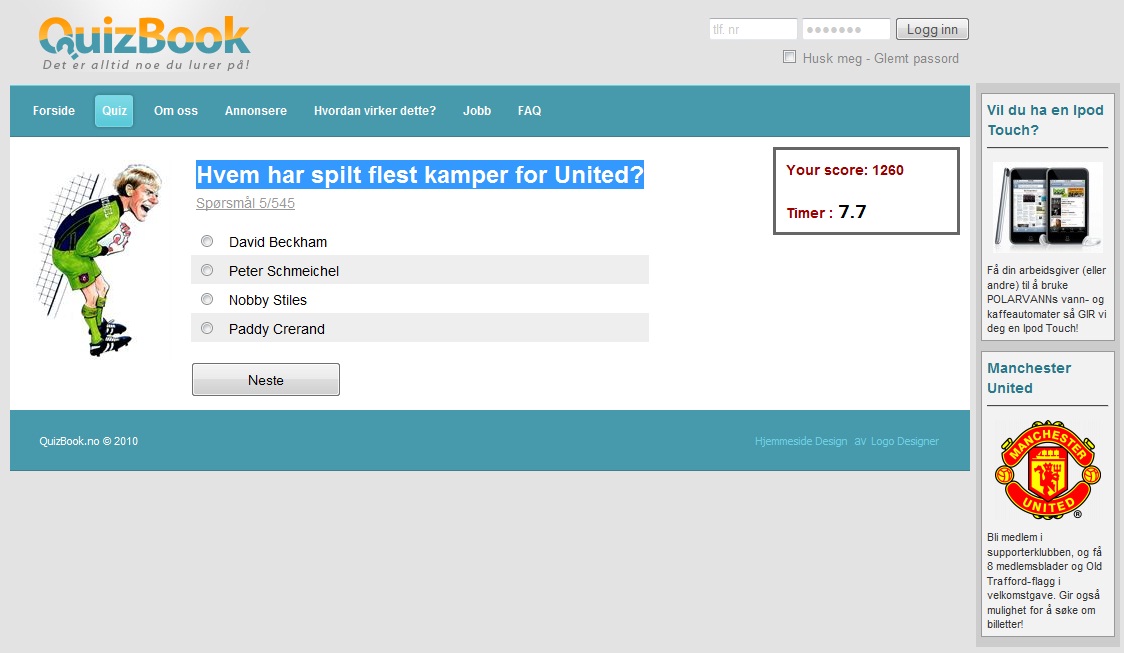Click the highlighted question heading text
This screenshot has width=1124, height=653.
pos(420,175)
